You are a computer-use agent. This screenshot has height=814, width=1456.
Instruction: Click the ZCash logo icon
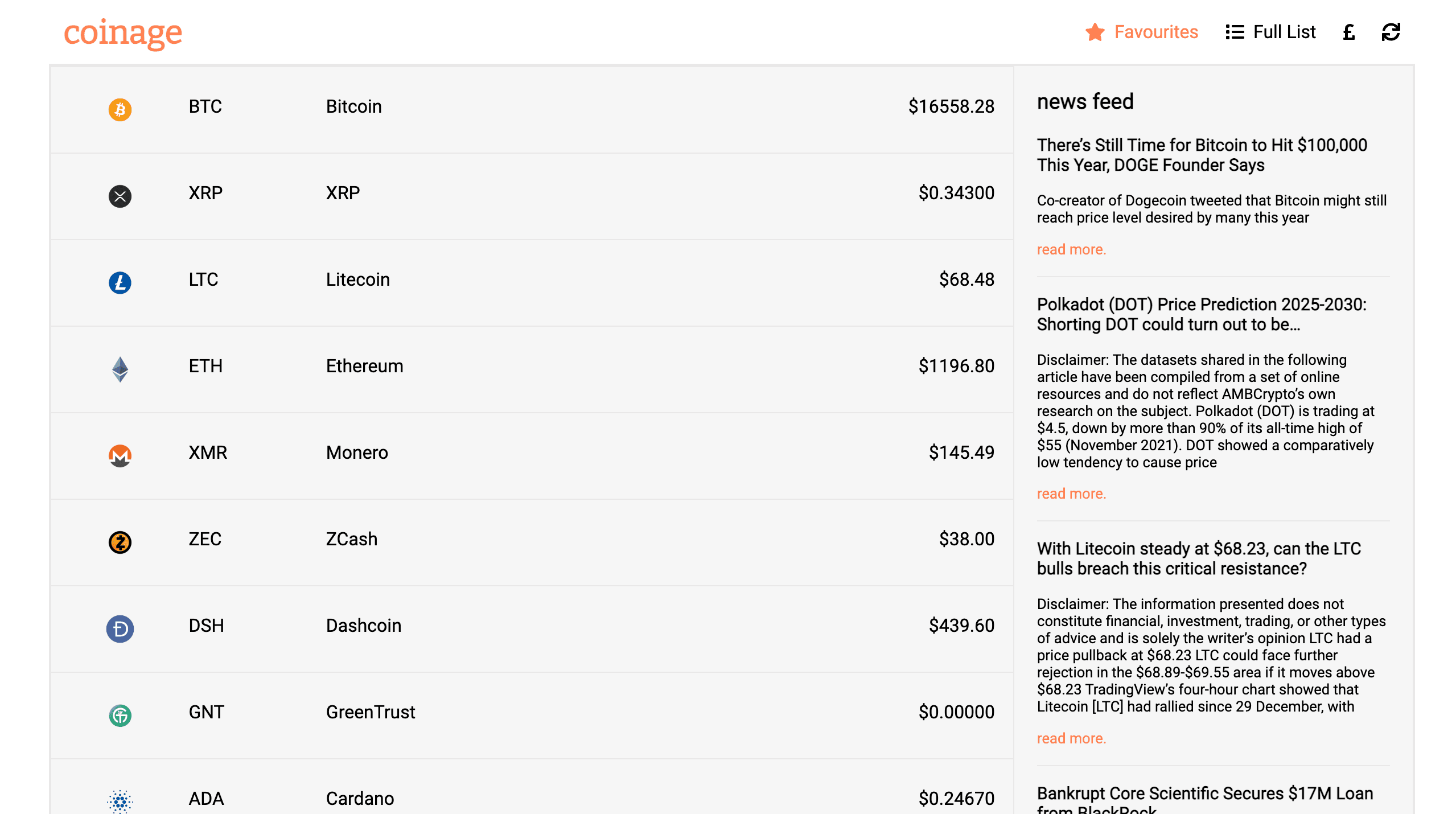coord(120,542)
